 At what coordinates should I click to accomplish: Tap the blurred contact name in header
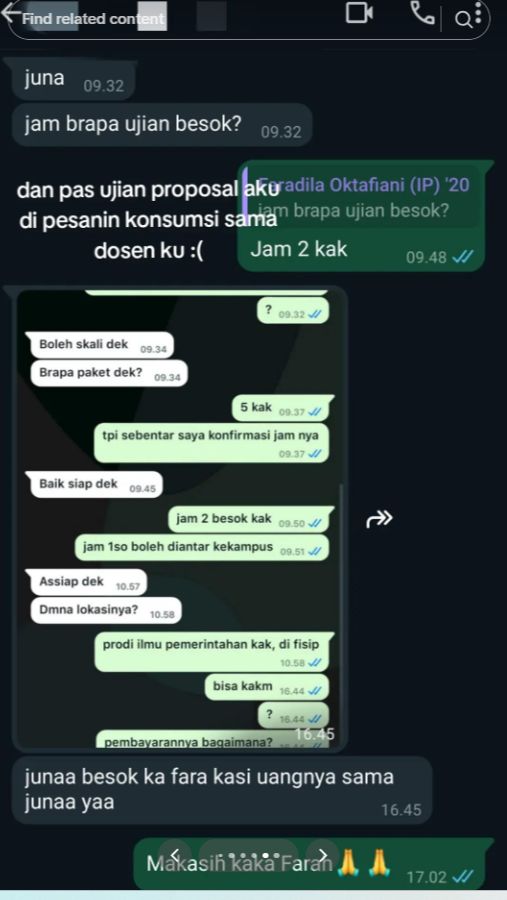click(211, 17)
